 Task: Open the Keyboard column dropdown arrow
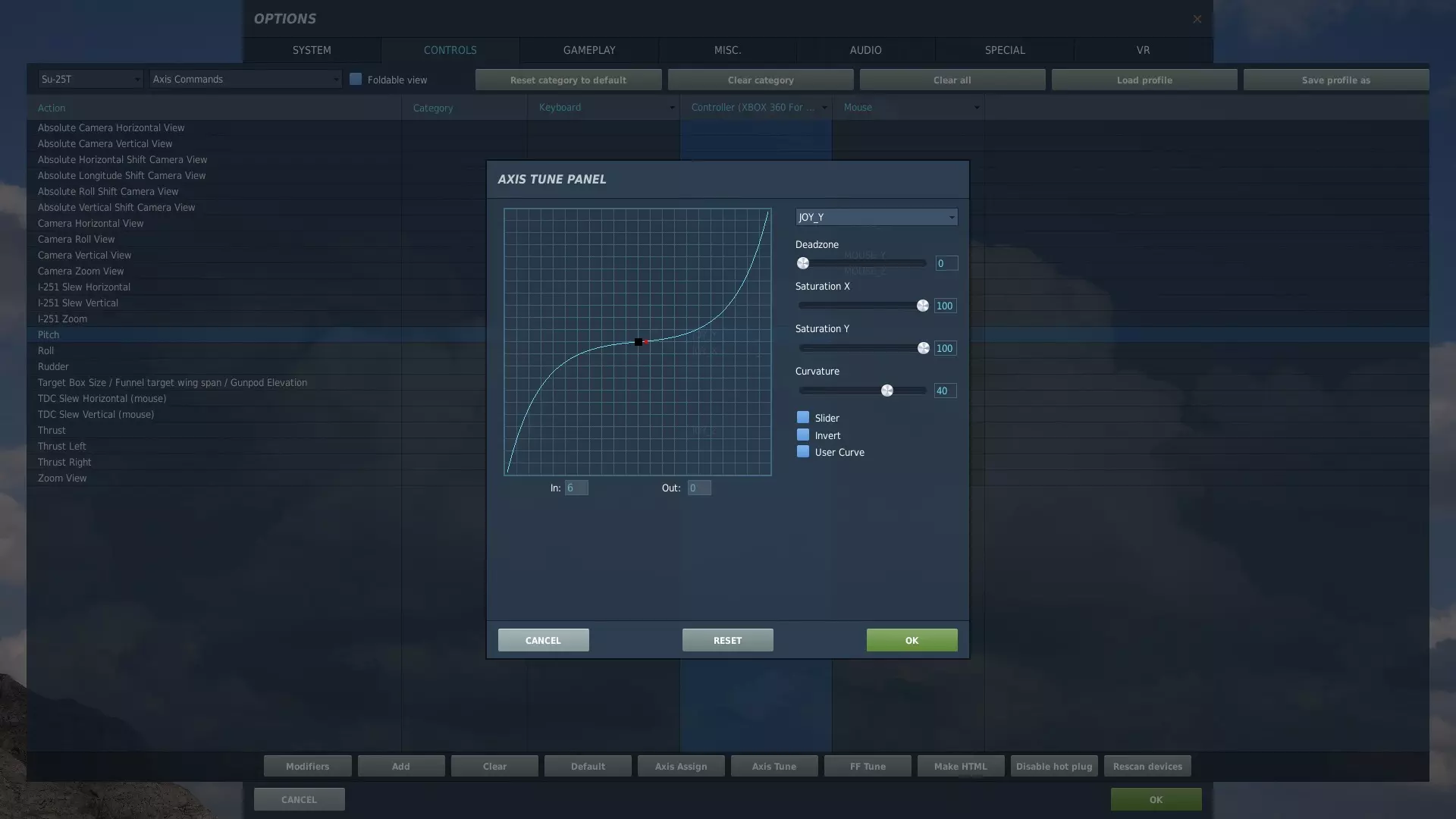click(x=672, y=108)
